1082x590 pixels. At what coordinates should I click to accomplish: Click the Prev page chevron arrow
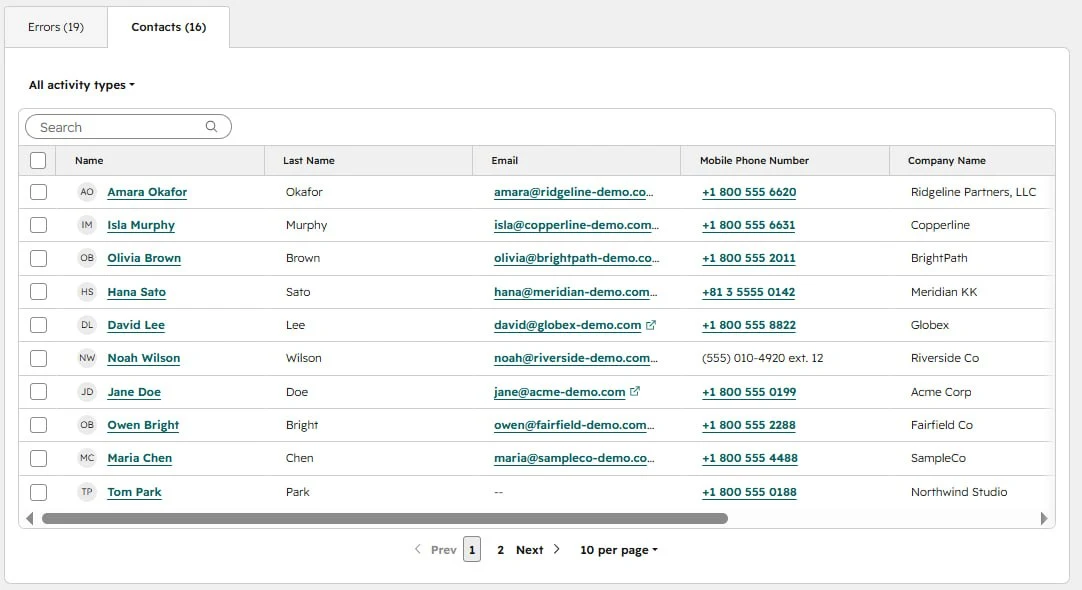click(417, 549)
